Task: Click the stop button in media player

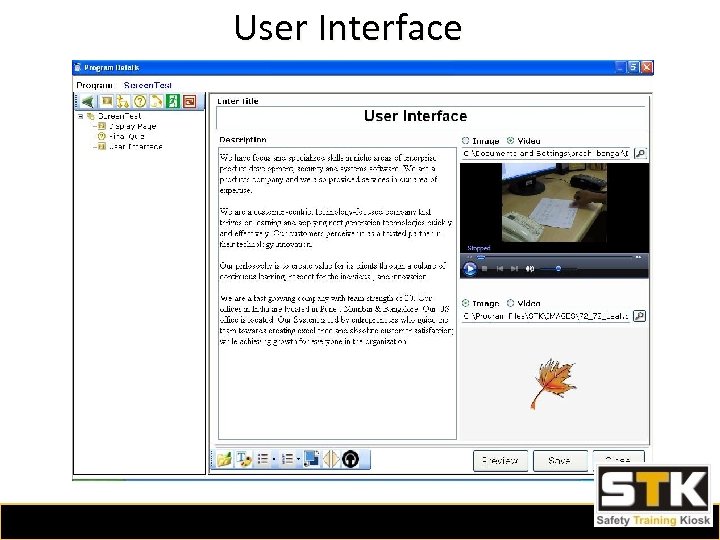Action: [x=484, y=269]
